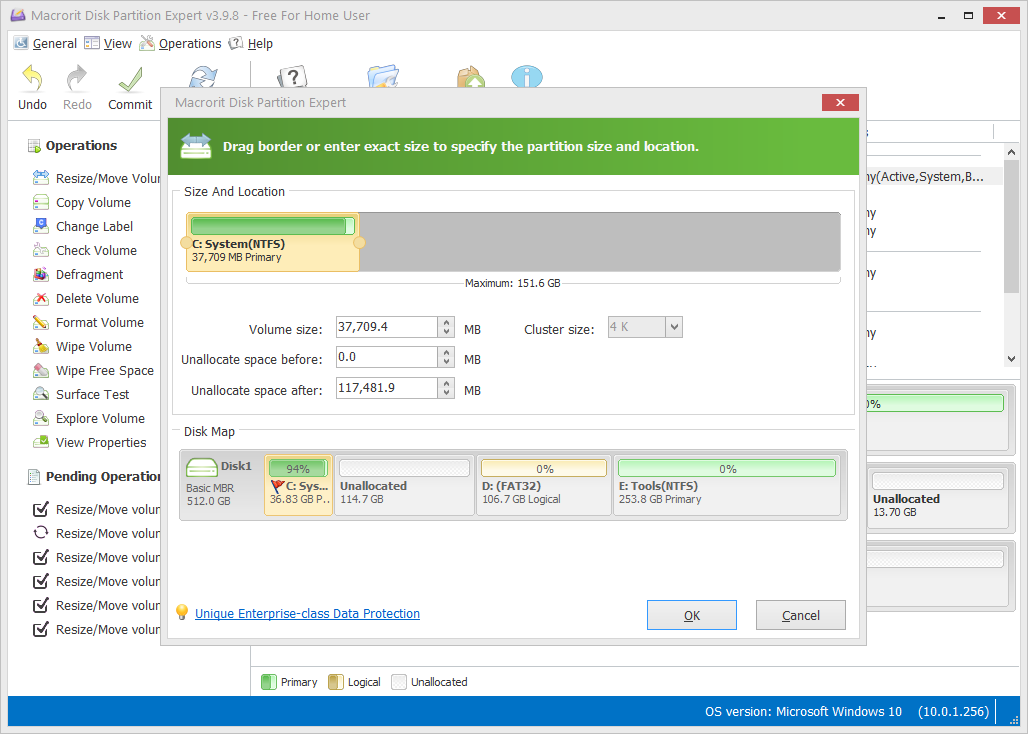1028x734 pixels.
Task: Toggle the last Resize/Move pending operation checkbox
Action: tap(41, 629)
